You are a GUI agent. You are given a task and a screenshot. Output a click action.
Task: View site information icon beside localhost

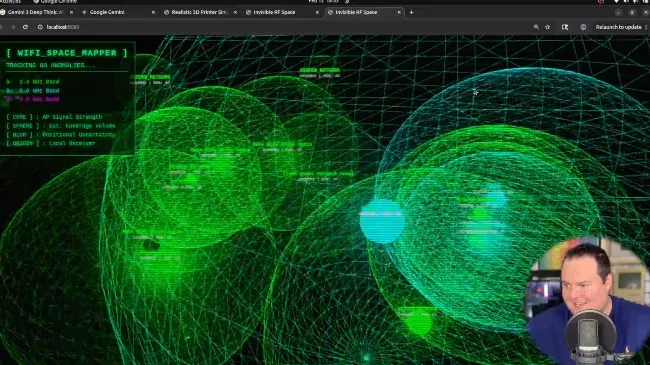pyautogui.click(x=40, y=27)
